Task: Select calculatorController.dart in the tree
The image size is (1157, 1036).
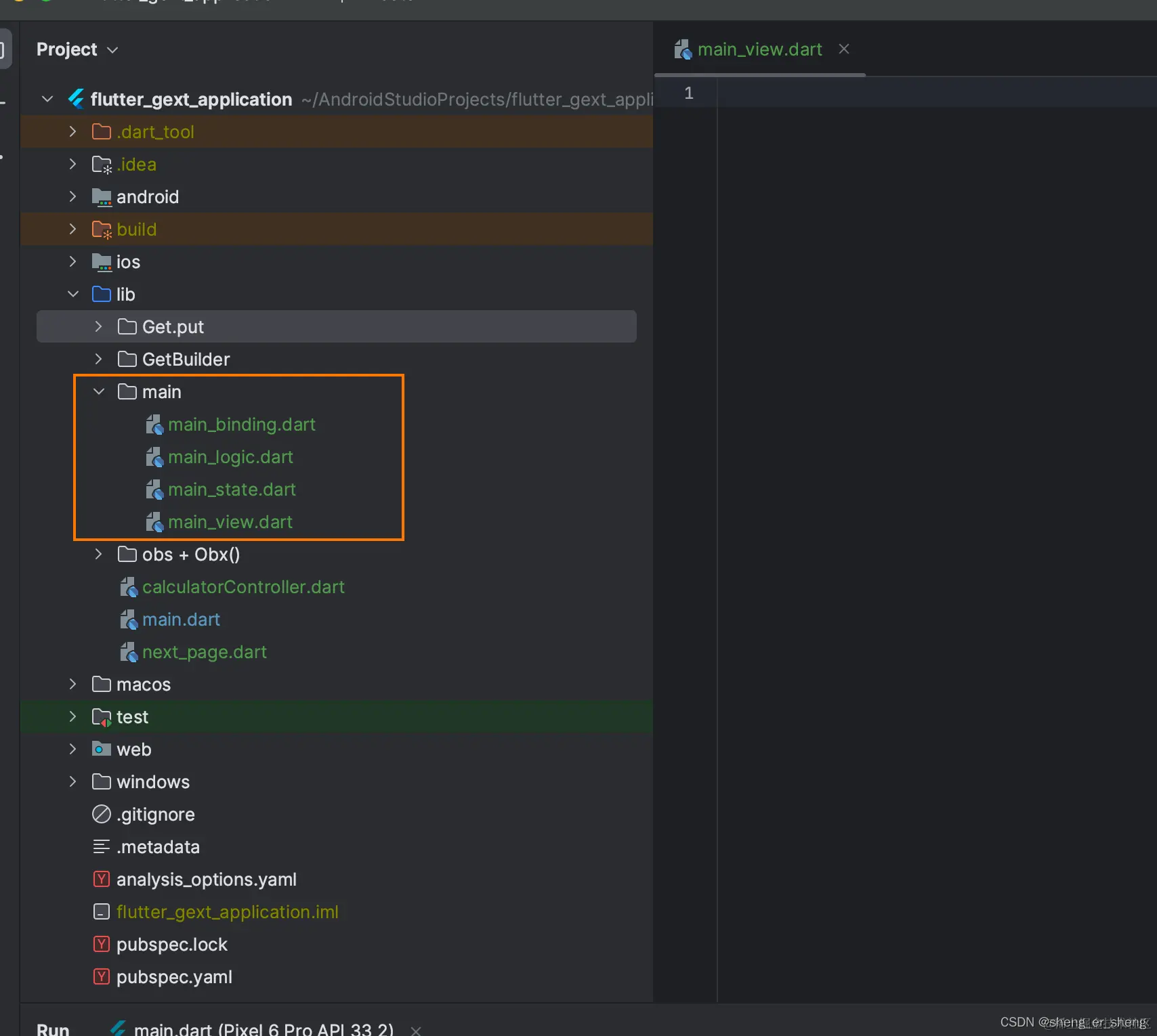Action: click(243, 587)
